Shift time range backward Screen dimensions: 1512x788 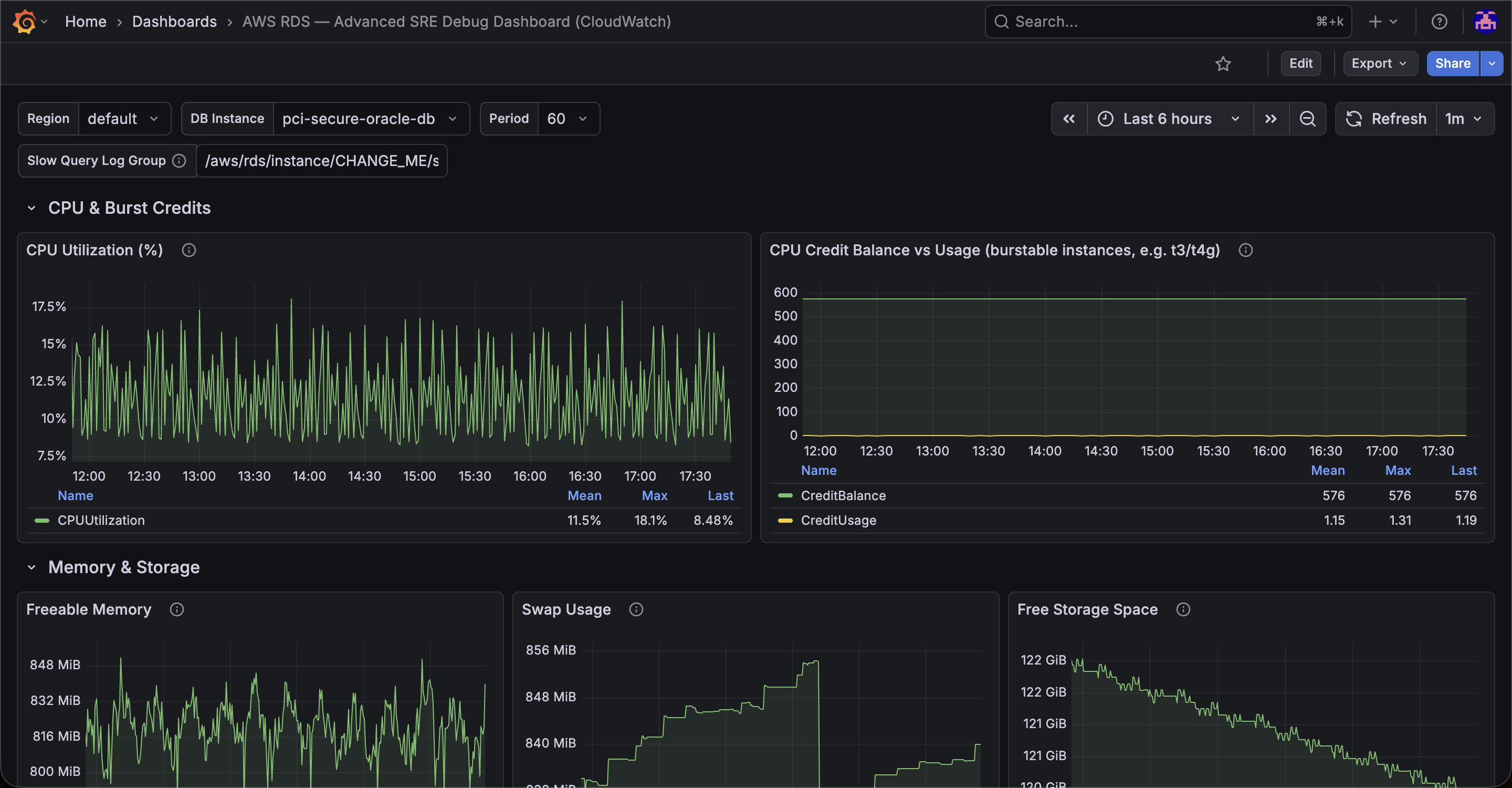[1069, 119]
